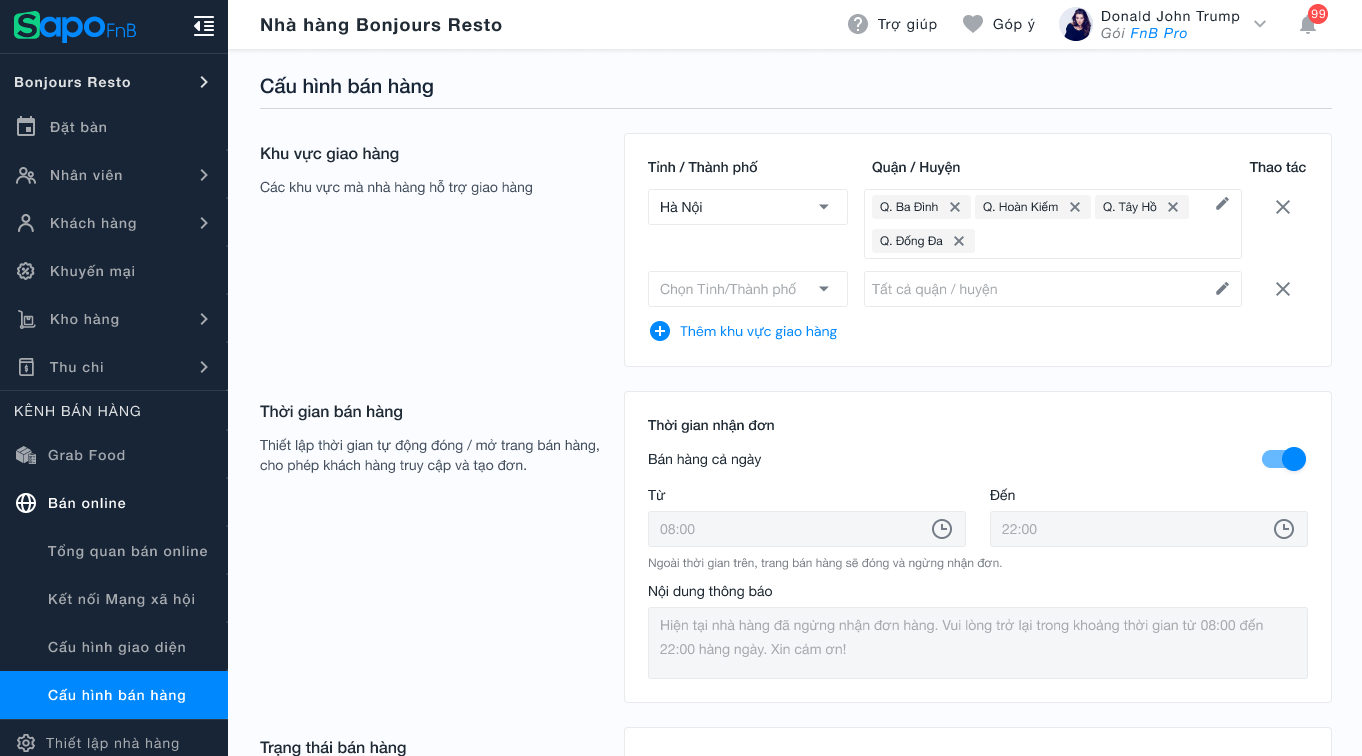Screen dimensions: 1362x756
Task: Click the Góp ý heart icon
Action: click(x=973, y=24)
